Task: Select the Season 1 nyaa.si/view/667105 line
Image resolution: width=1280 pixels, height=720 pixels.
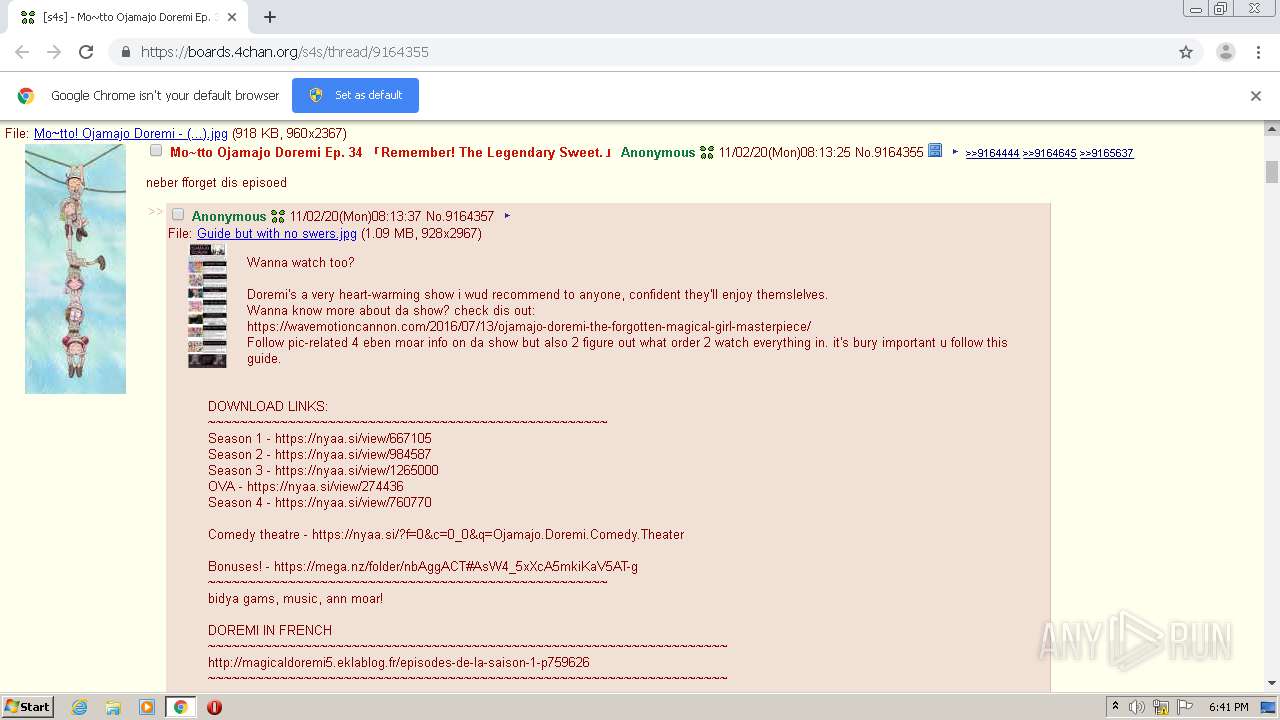Action: pos(320,438)
